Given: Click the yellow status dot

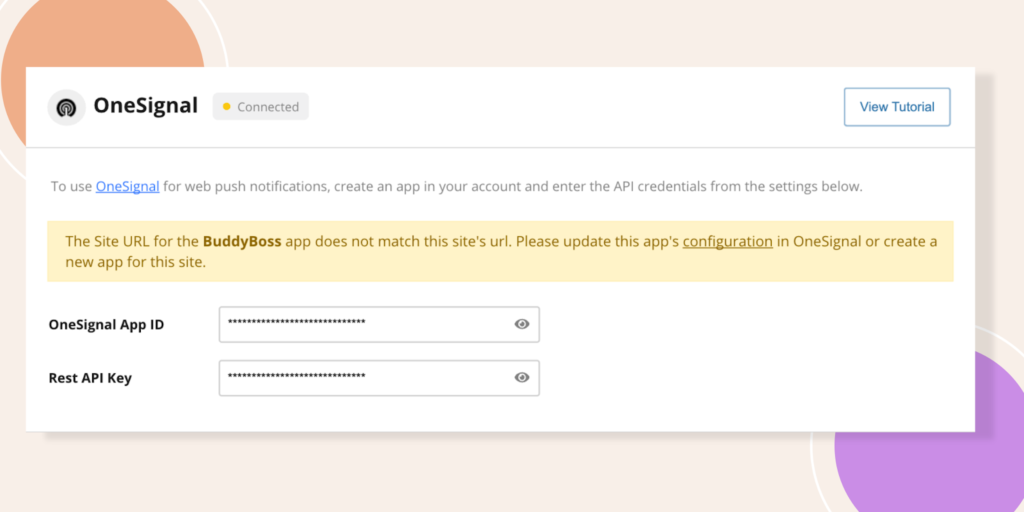Looking at the screenshot, I should [x=227, y=107].
